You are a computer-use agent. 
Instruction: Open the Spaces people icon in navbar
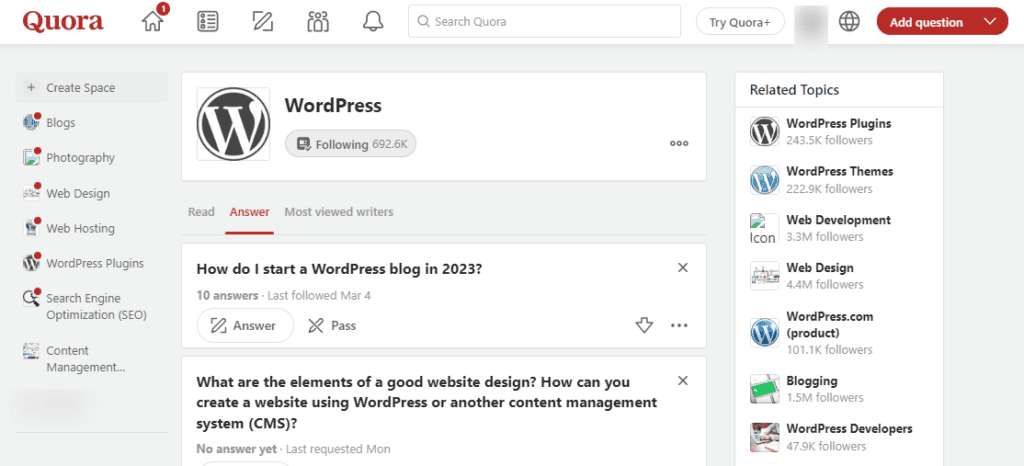coord(318,22)
